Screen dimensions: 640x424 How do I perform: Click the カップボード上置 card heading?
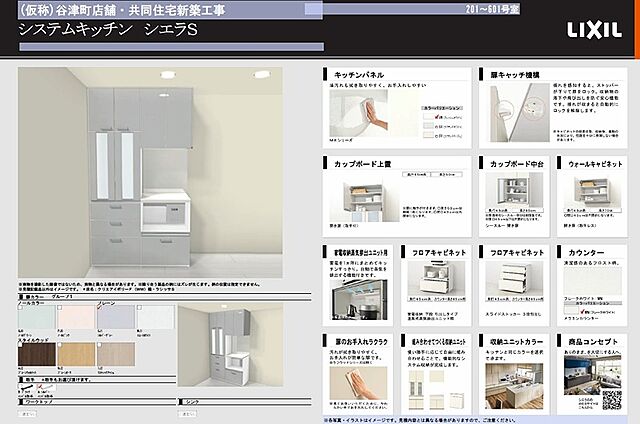click(362, 164)
